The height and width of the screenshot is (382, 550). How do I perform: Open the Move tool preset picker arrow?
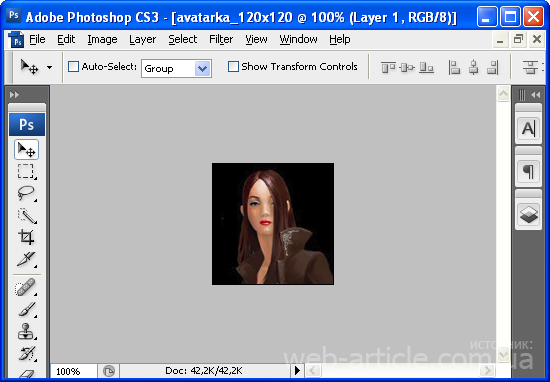[49, 67]
